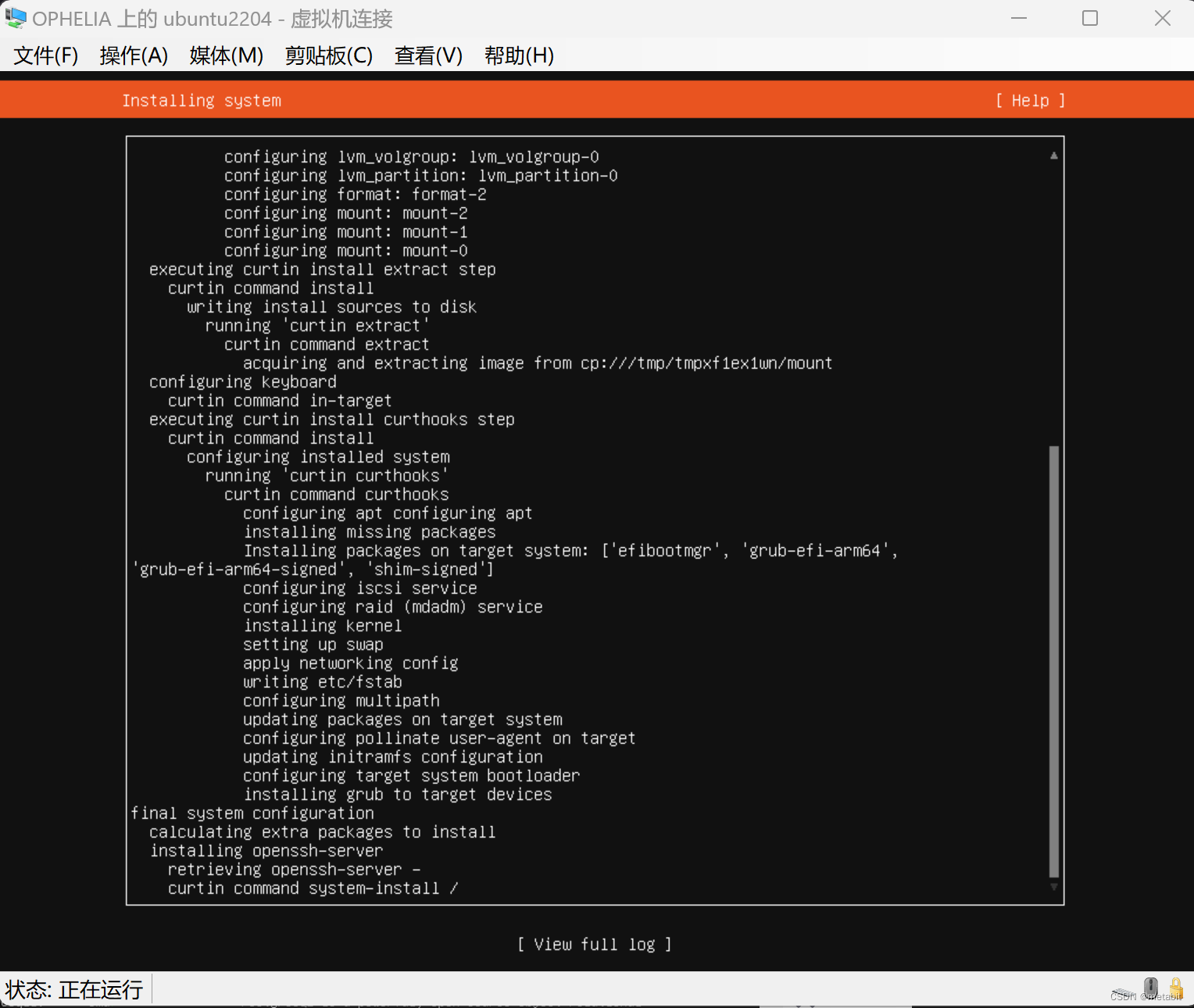Click 'executing curtin install curthooks step' line
Screen dimensions: 1194x1008
coord(332,420)
